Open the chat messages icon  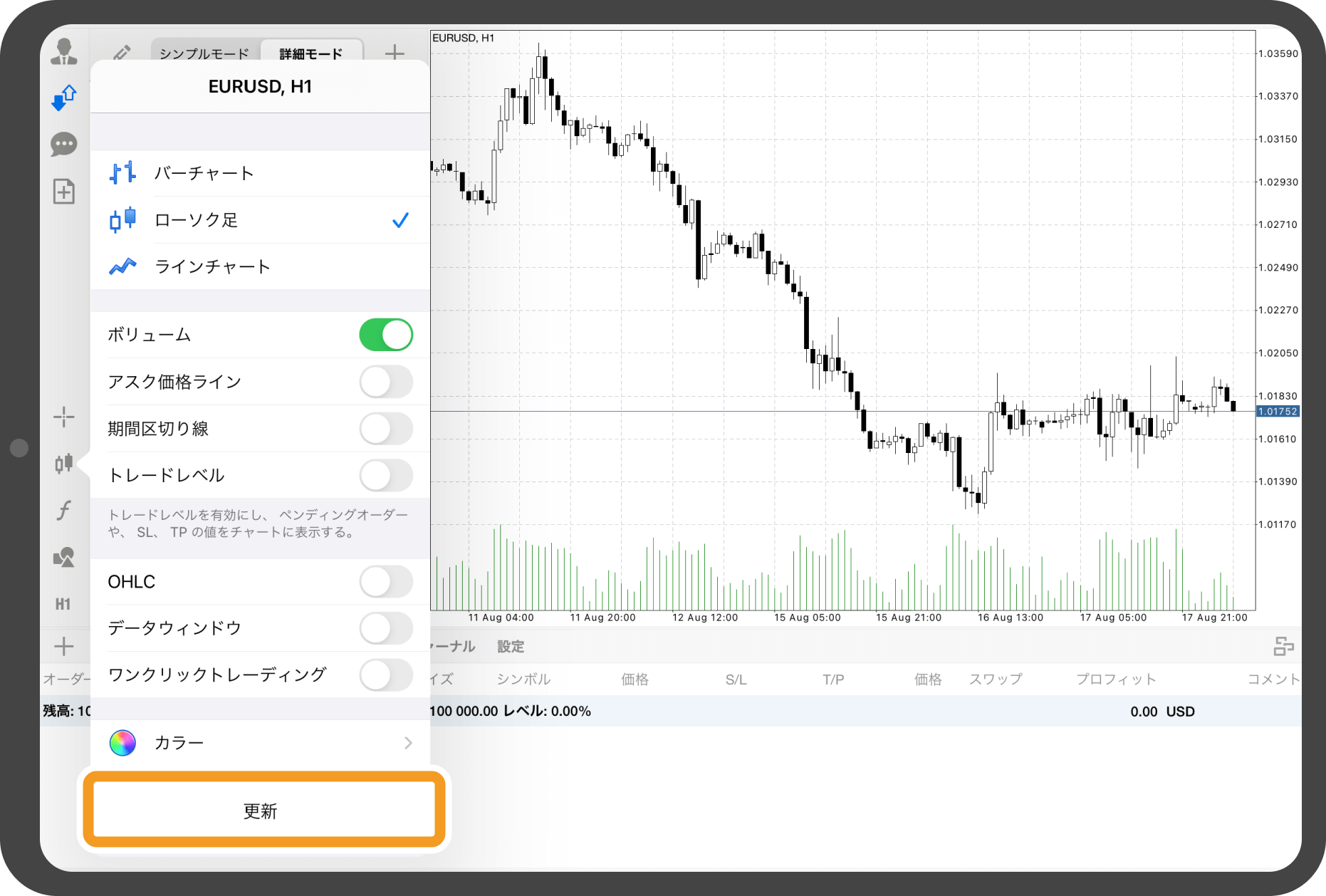[64, 145]
